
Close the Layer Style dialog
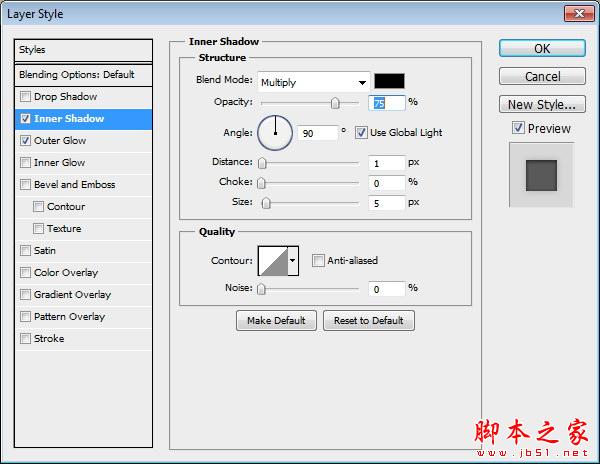coord(579,14)
